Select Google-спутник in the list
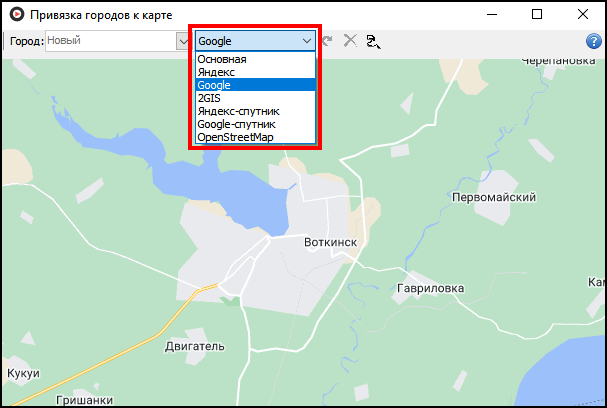607x408 pixels. pos(237,124)
